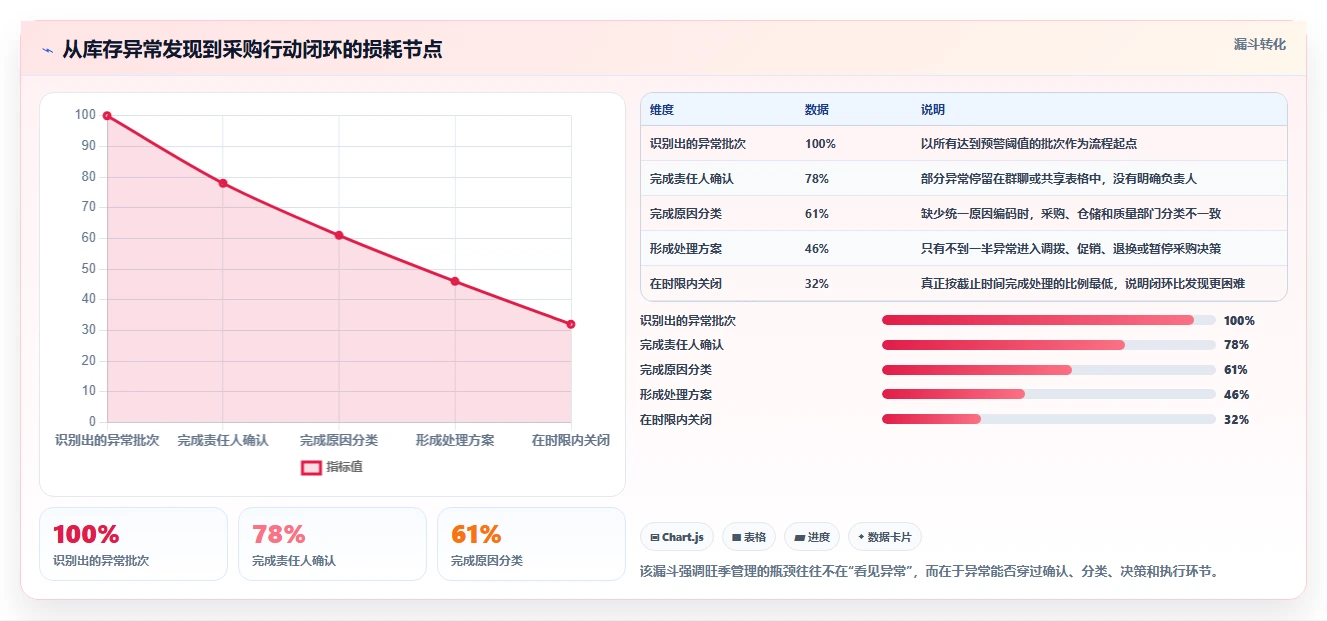This screenshot has width=1327, height=621.
Task: Click the 78% value in the table
Action: pos(816,179)
